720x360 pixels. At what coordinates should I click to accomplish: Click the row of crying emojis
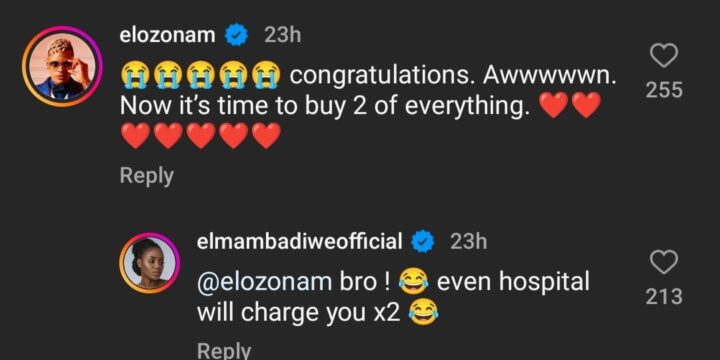tap(201, 76)
